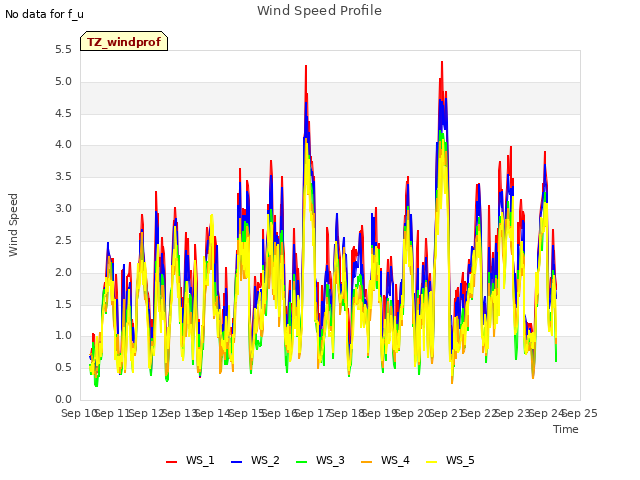
Task: Click the 3.0 y-axis tick label
Action: pos(63,209)
